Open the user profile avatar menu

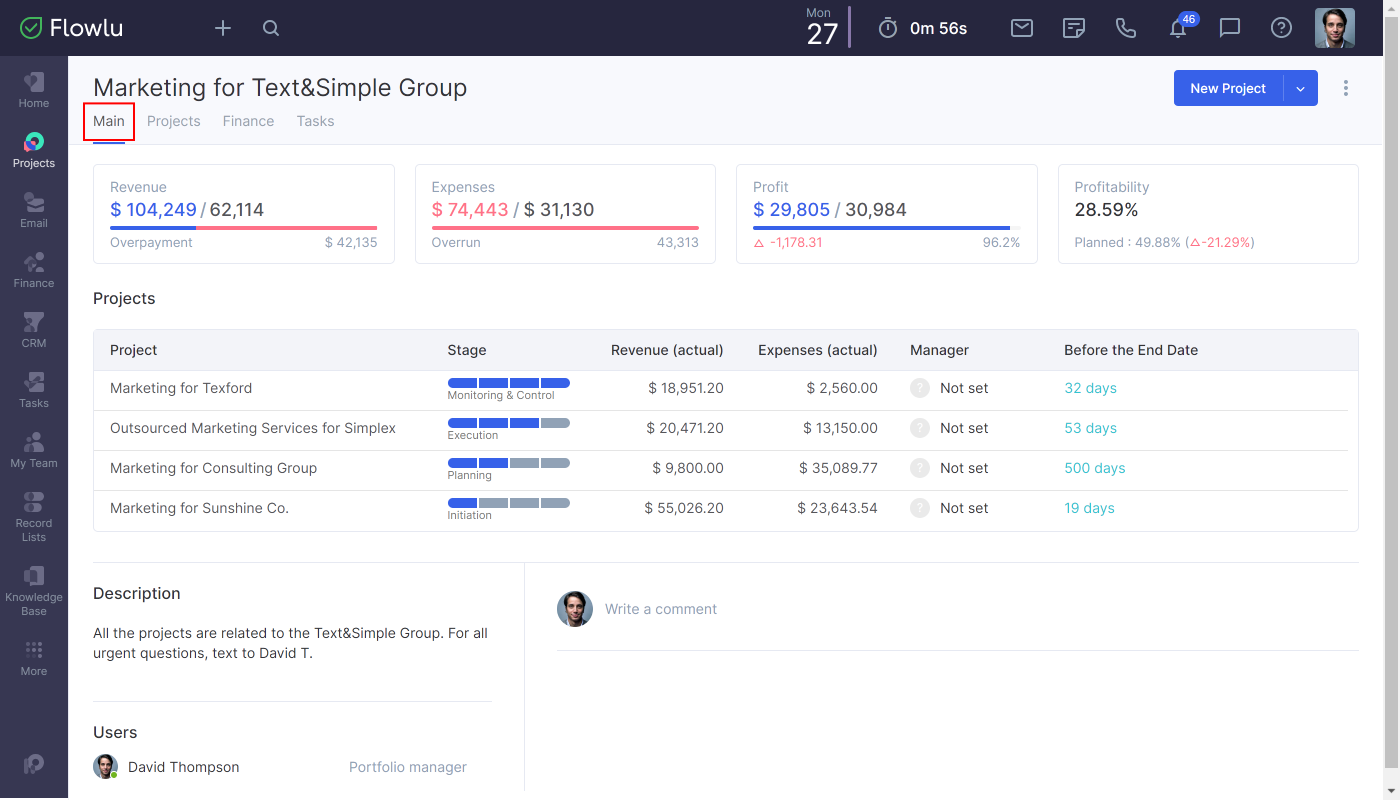pyautogui.click(x=1334, y=28)
